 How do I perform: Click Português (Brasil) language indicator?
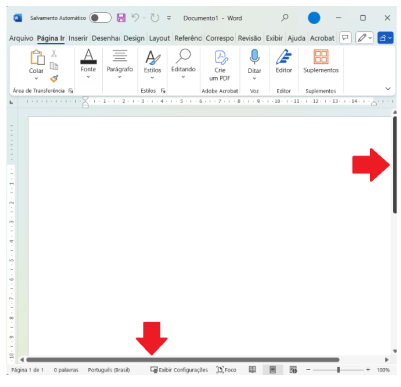[109, 370]
